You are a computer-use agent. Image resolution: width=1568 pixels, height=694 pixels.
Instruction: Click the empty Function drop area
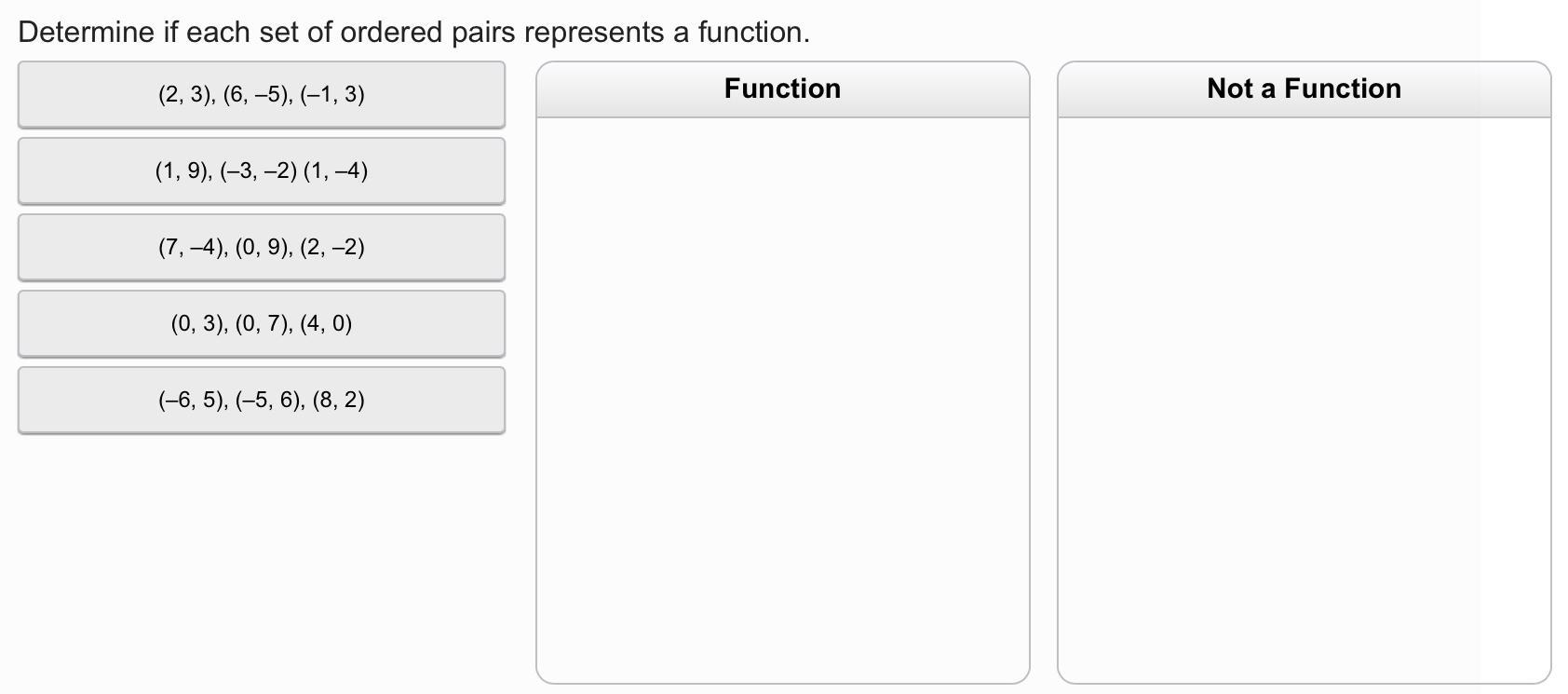pyautogui.click(x=782, y=401)
